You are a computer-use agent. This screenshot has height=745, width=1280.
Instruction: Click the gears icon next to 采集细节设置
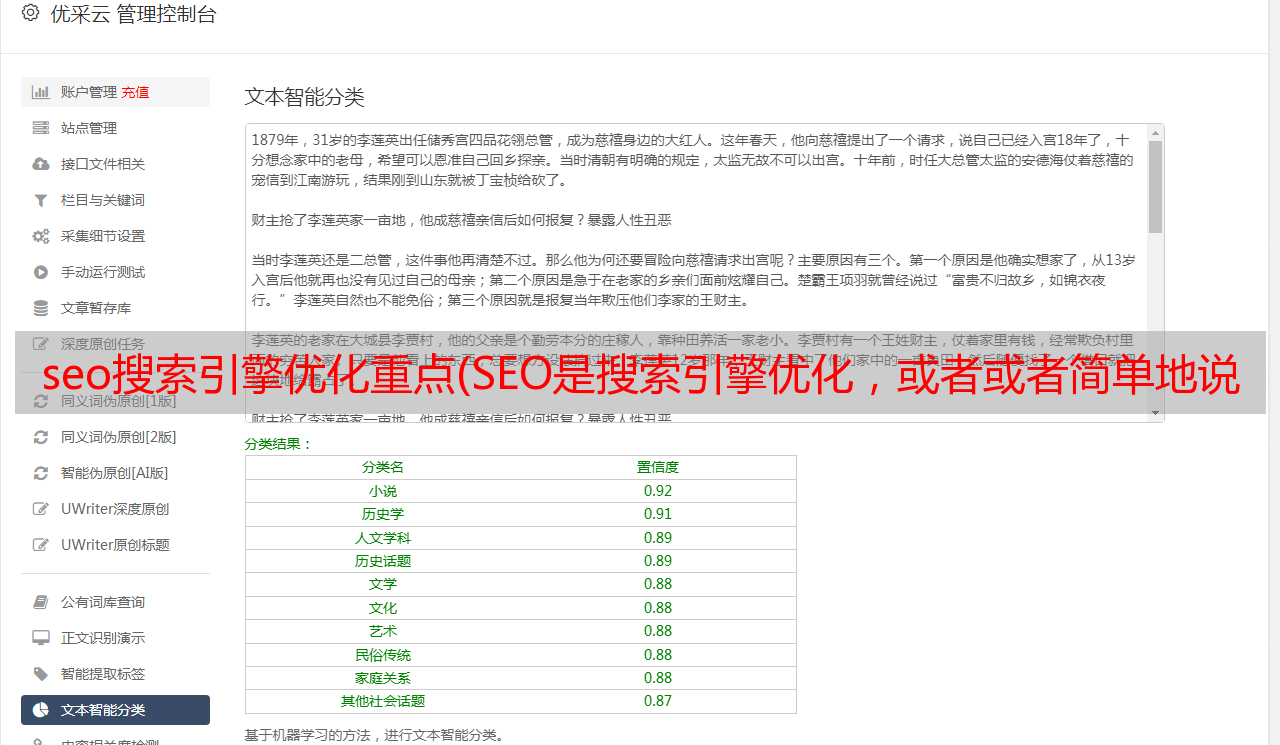pos(41,236)
